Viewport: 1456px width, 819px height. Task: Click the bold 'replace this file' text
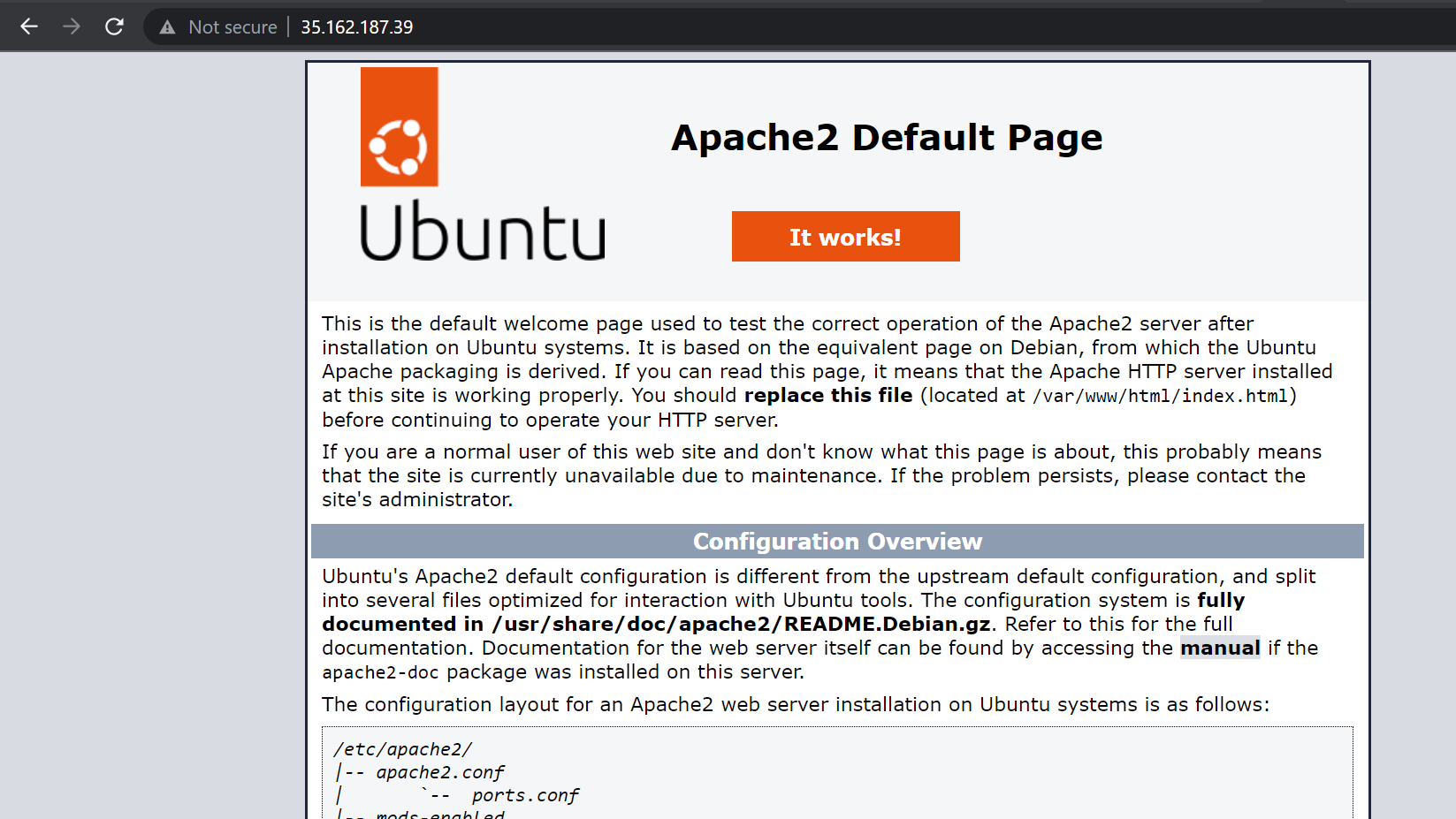point(827,396)
